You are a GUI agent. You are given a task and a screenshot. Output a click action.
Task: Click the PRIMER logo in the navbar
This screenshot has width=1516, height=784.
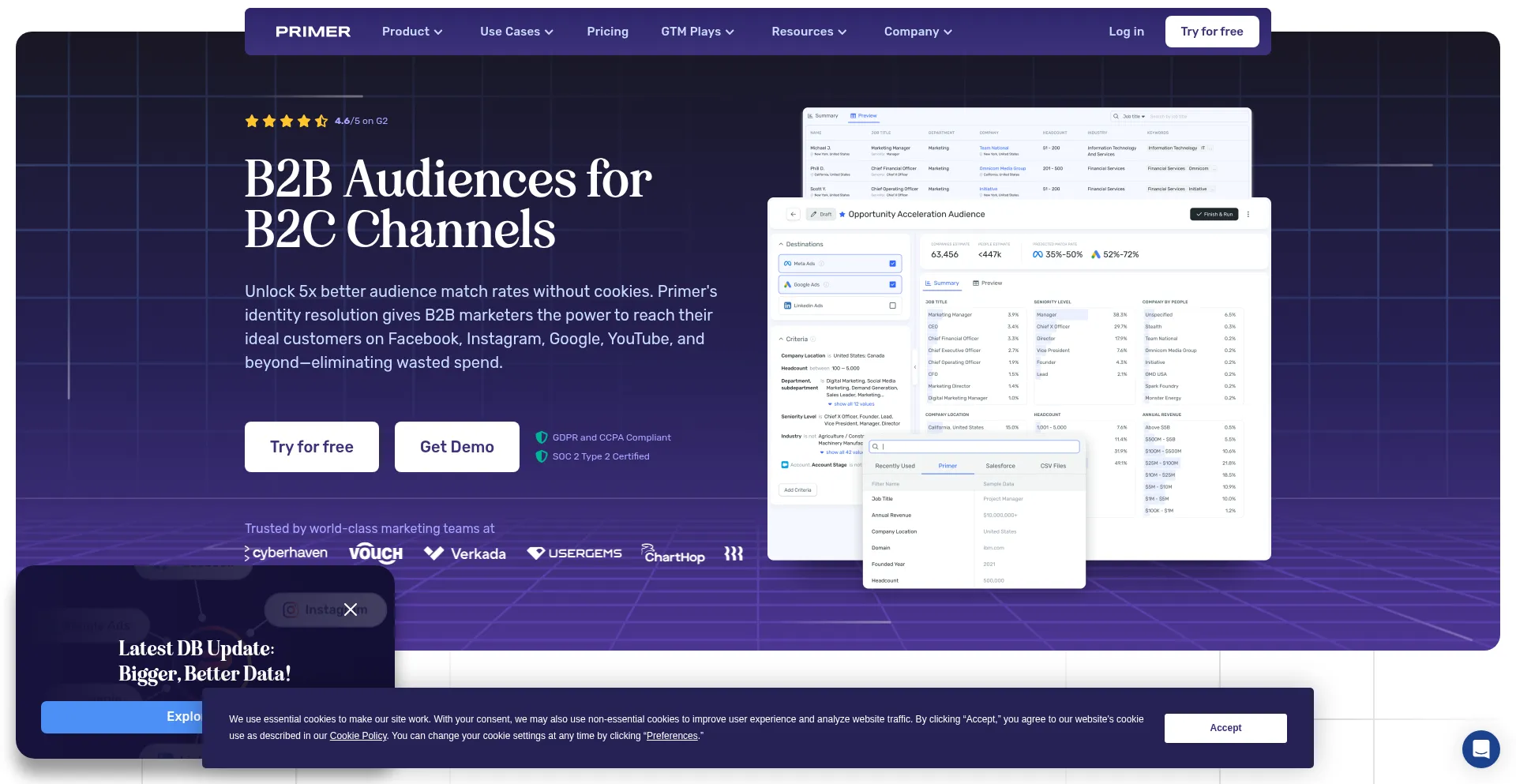click(313, 32)
